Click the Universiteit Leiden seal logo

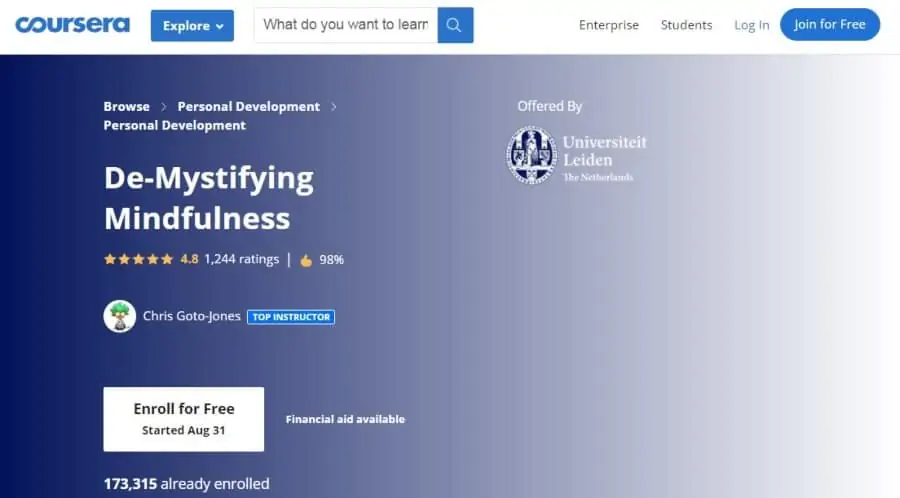pyautogui.click(x=532, y=155)
